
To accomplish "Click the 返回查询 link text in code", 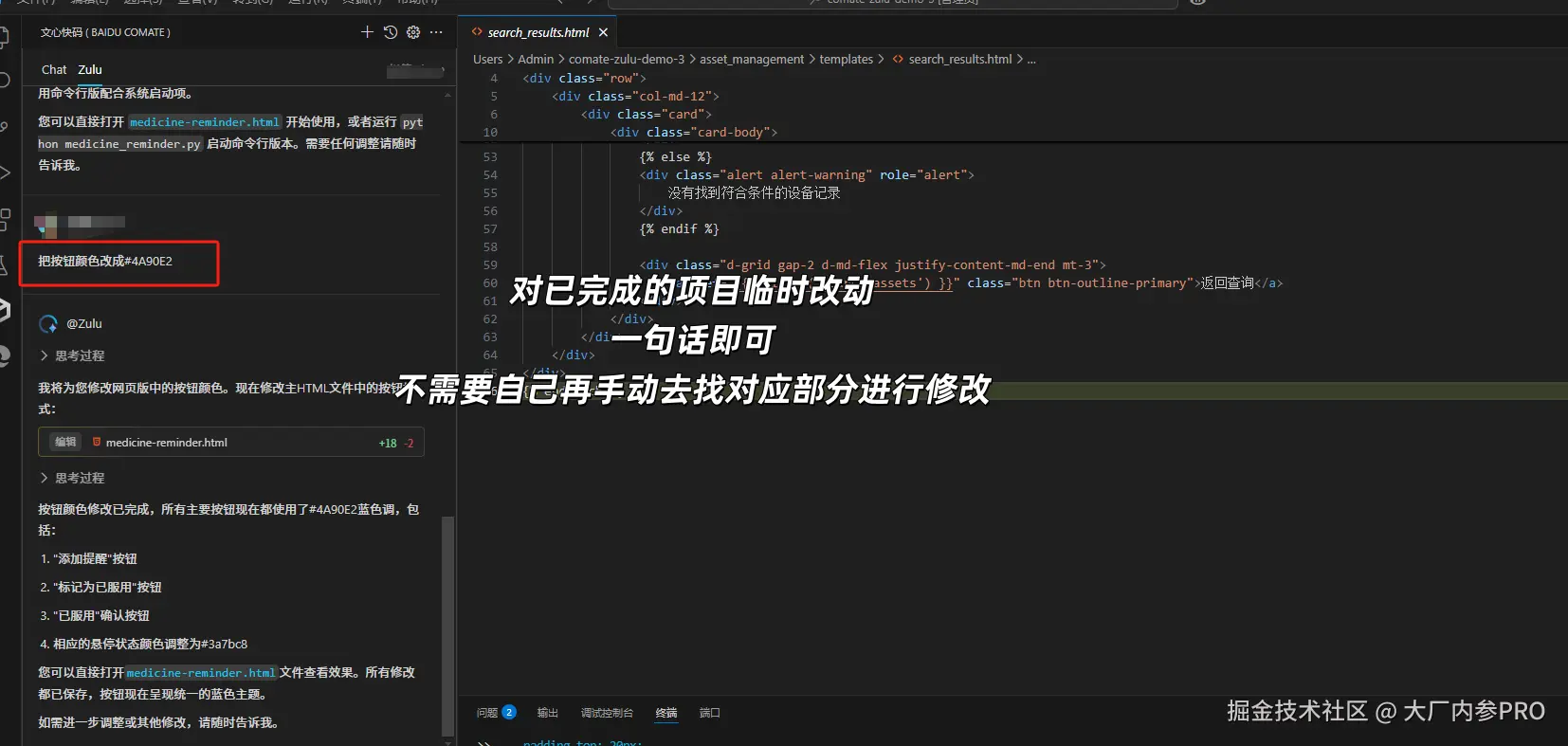I will (1228, 282).
